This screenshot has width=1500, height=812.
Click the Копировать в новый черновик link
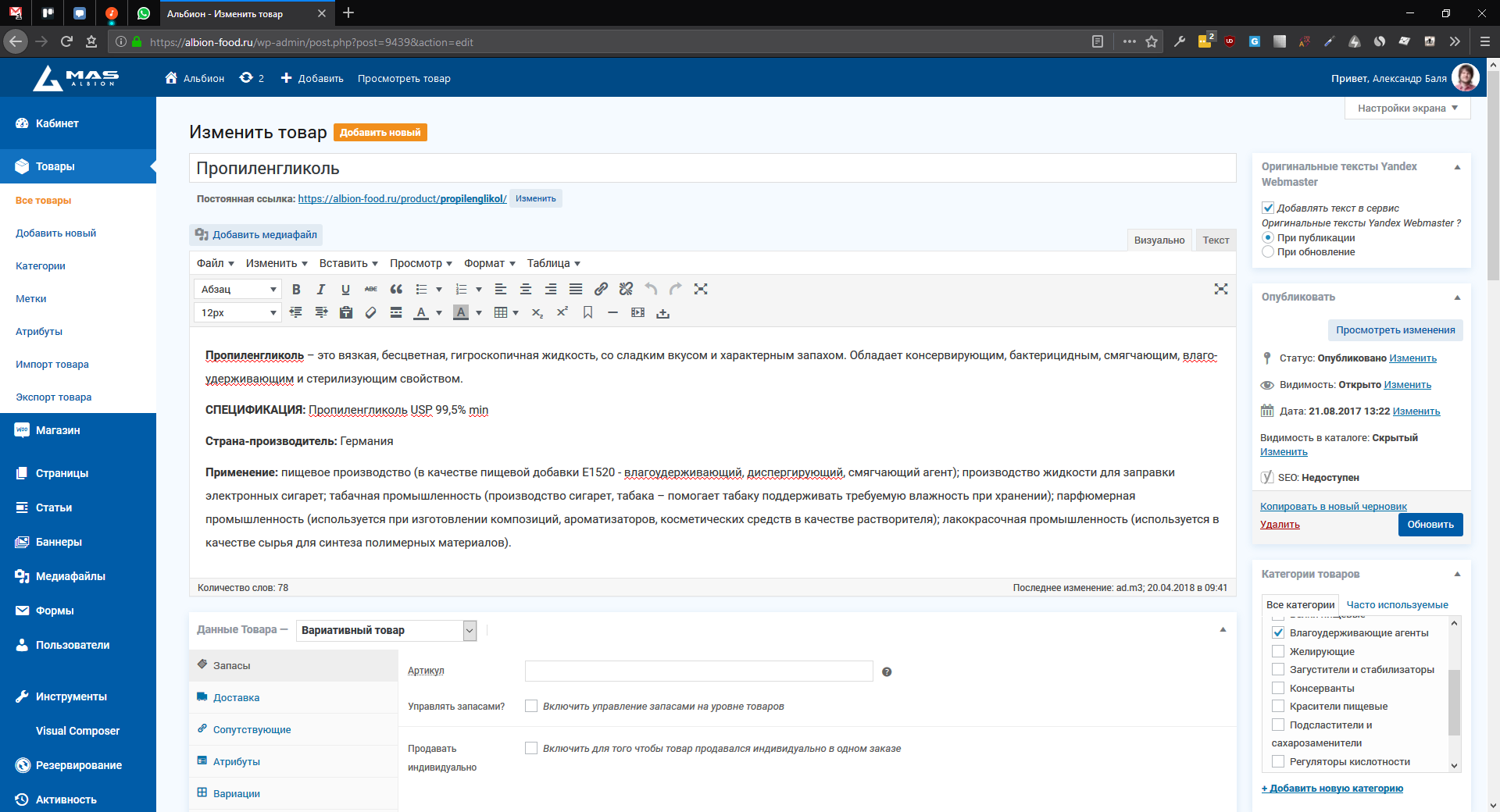[1333, 507]
